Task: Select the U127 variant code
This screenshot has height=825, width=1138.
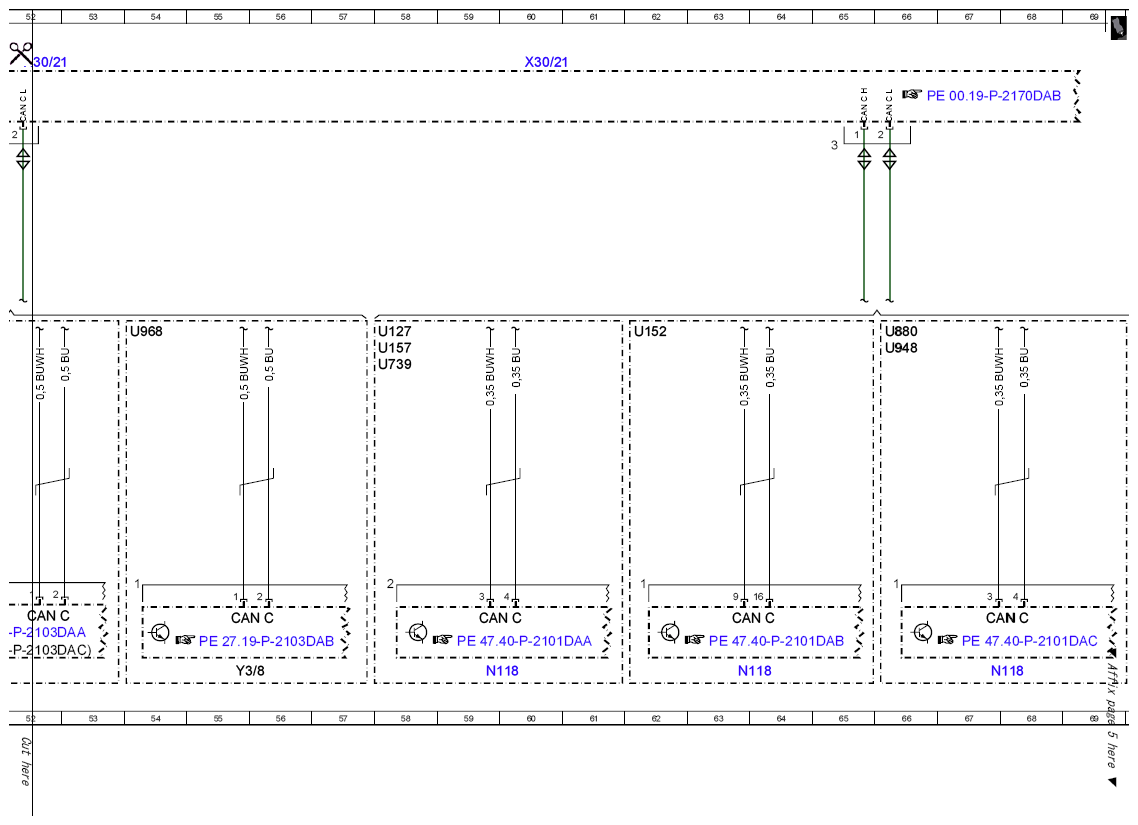Action: (394, 332)
